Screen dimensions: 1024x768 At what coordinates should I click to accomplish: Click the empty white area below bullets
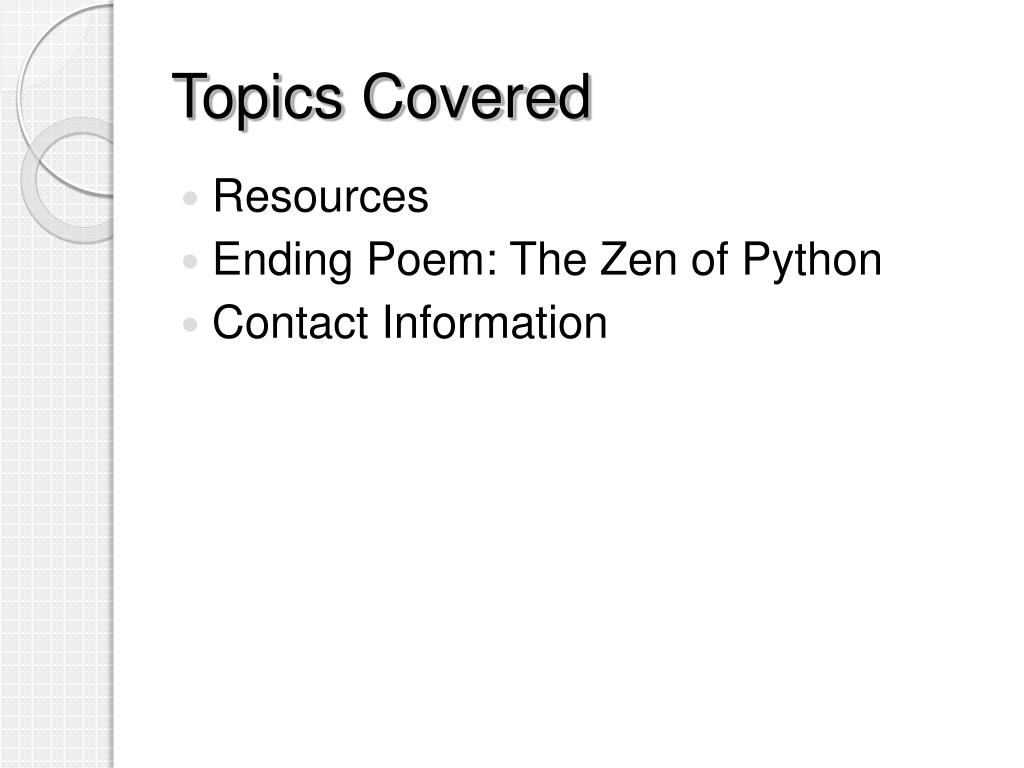[562, 555]
